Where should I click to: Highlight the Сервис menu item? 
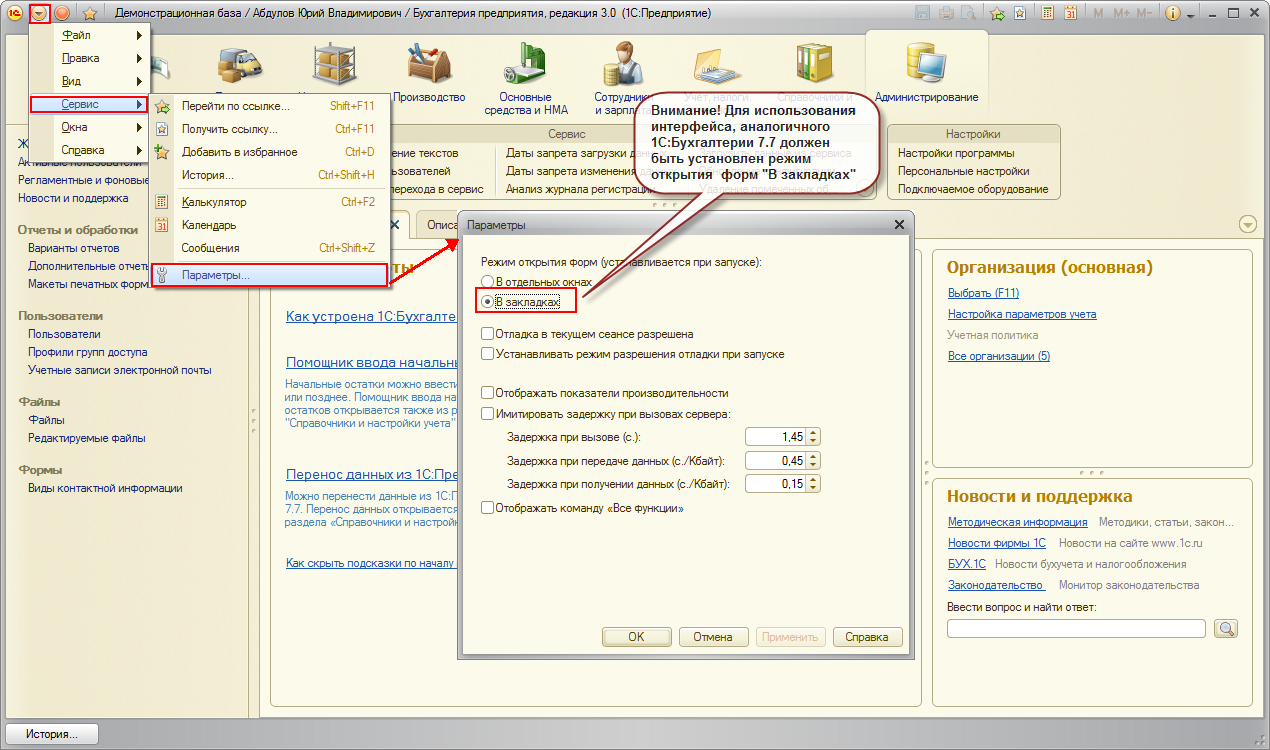click(x=90, y=104)
